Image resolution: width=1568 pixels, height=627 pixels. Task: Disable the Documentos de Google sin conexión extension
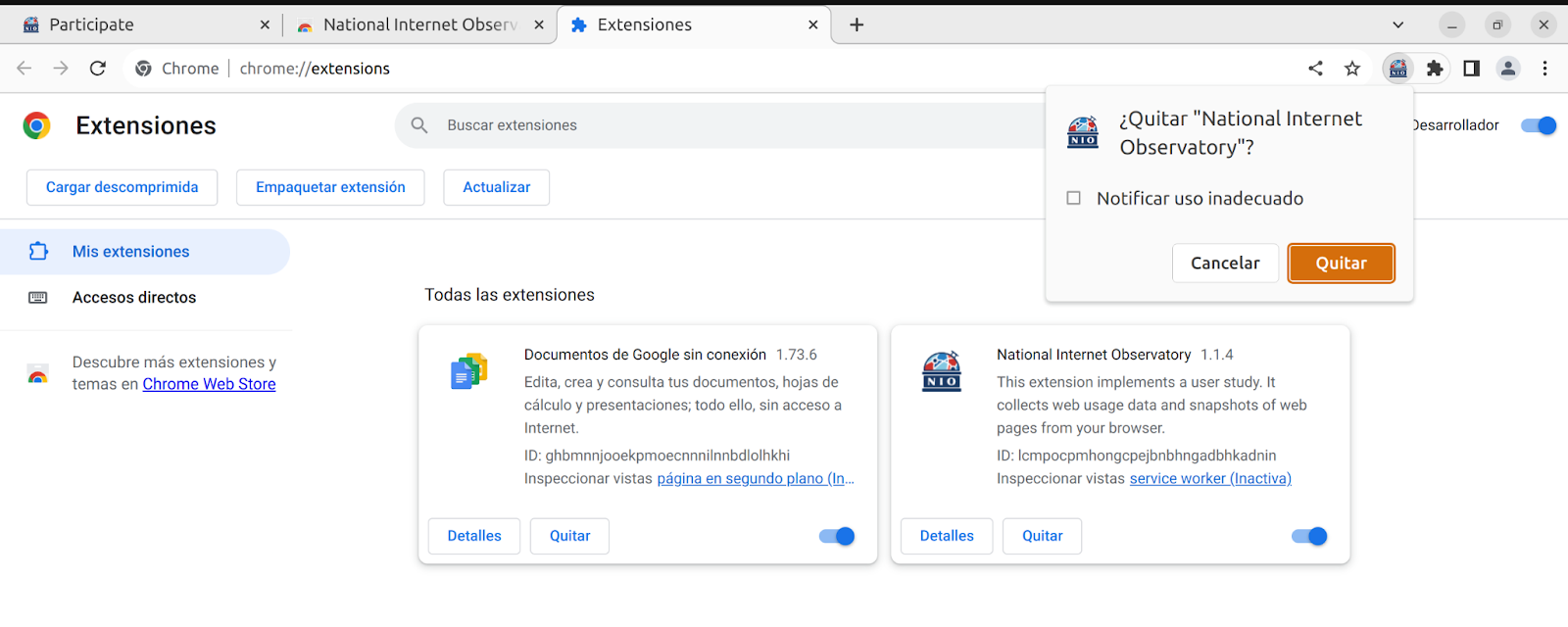(837, 536)
